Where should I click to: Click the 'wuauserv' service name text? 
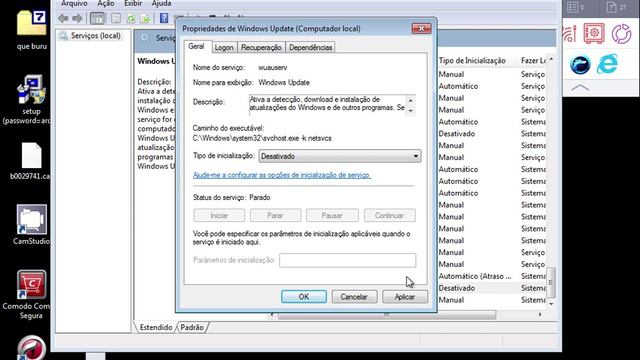coord(273,68)
